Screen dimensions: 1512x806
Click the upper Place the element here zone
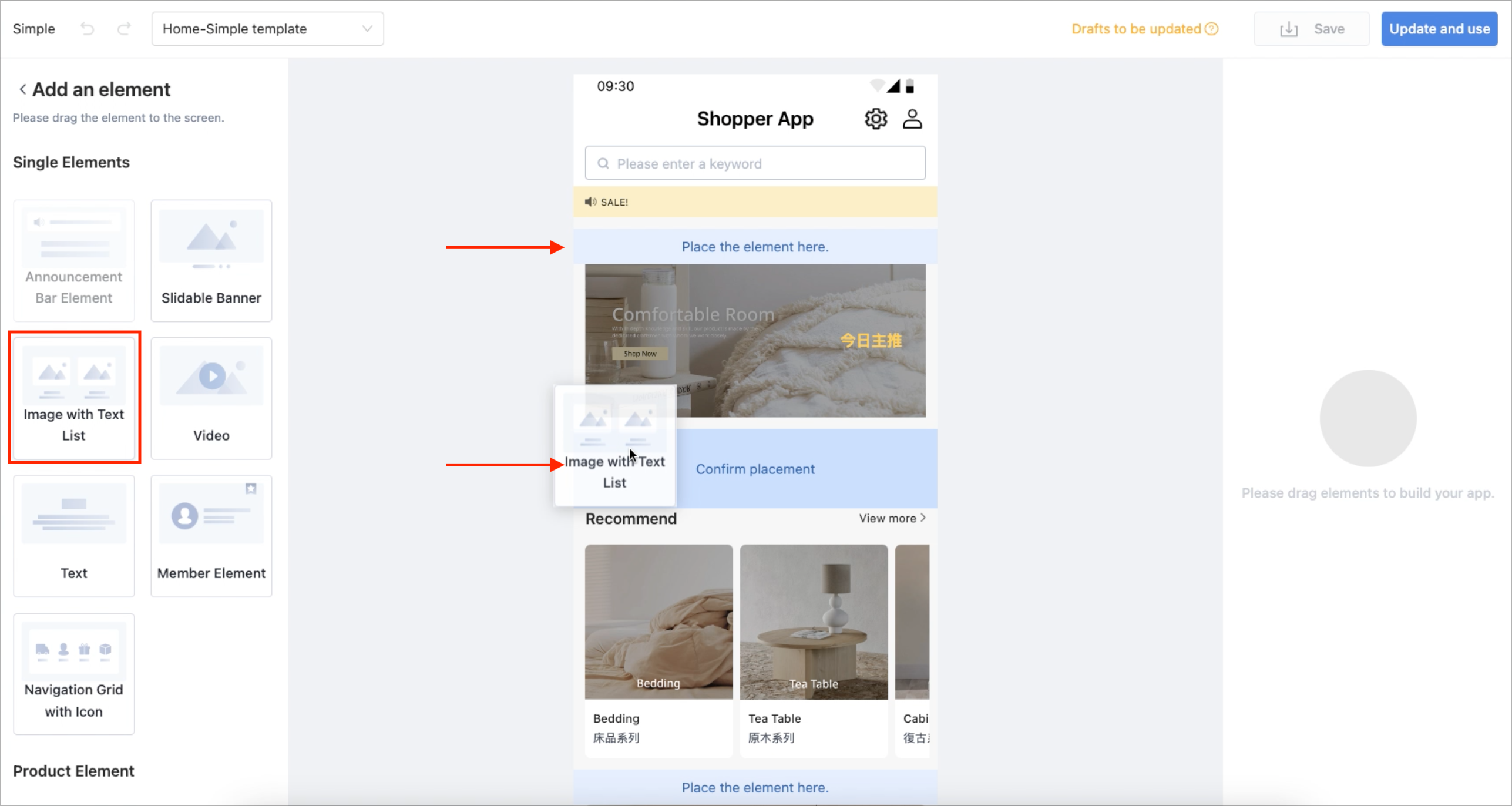[755, 247]
